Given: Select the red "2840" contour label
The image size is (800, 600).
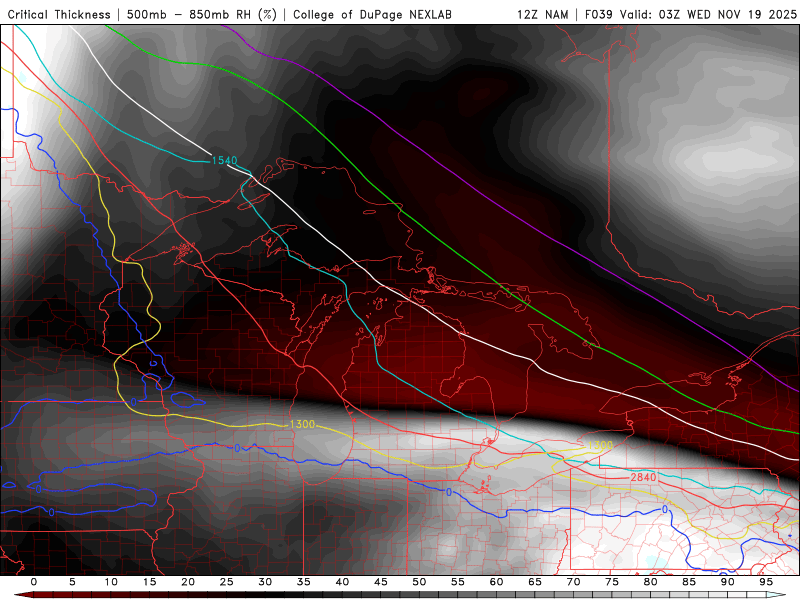Looking at the screenshot, I should pos(643,478).
